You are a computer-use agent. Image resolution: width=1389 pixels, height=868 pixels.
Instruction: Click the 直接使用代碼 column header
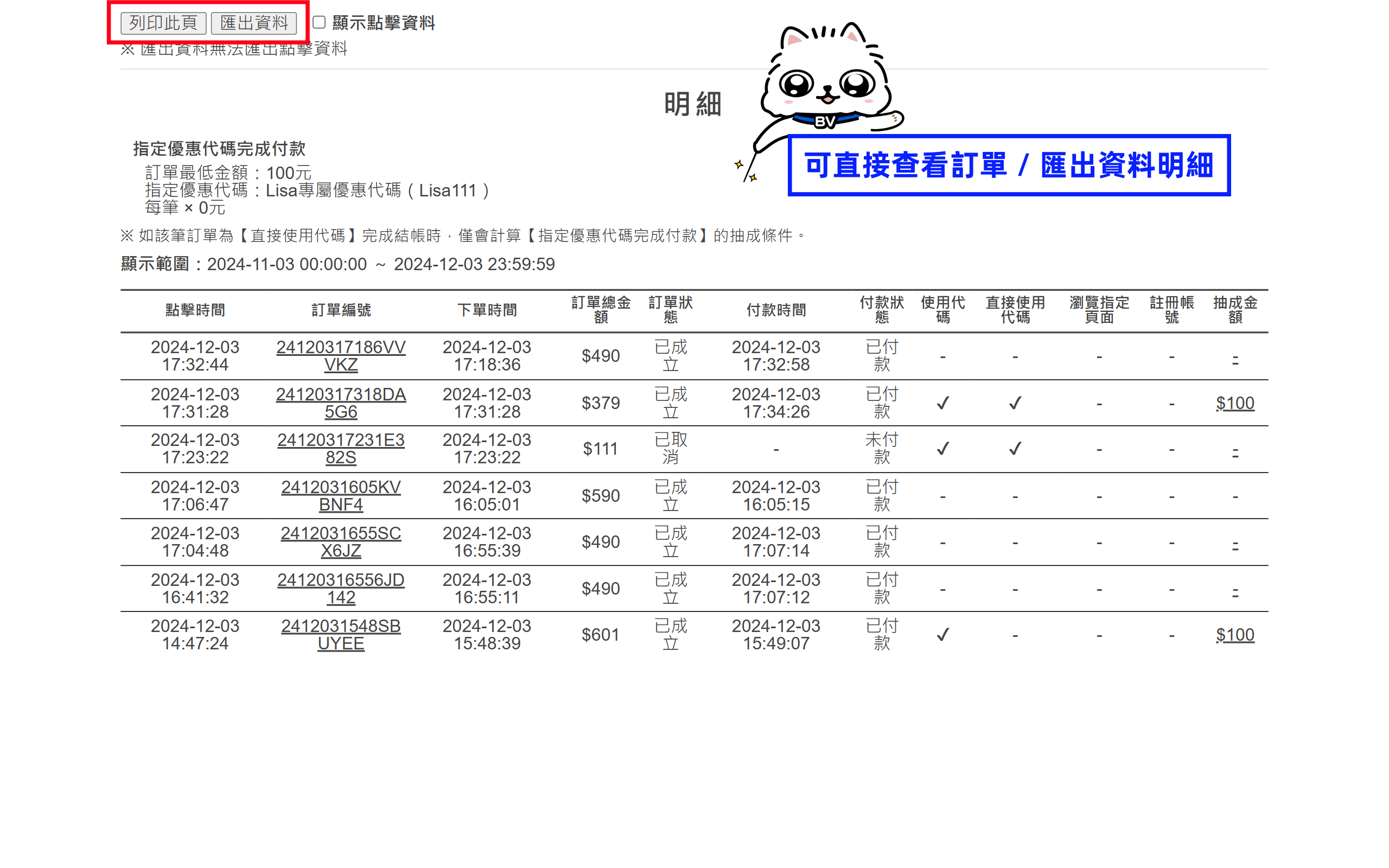pos(1015,310)
